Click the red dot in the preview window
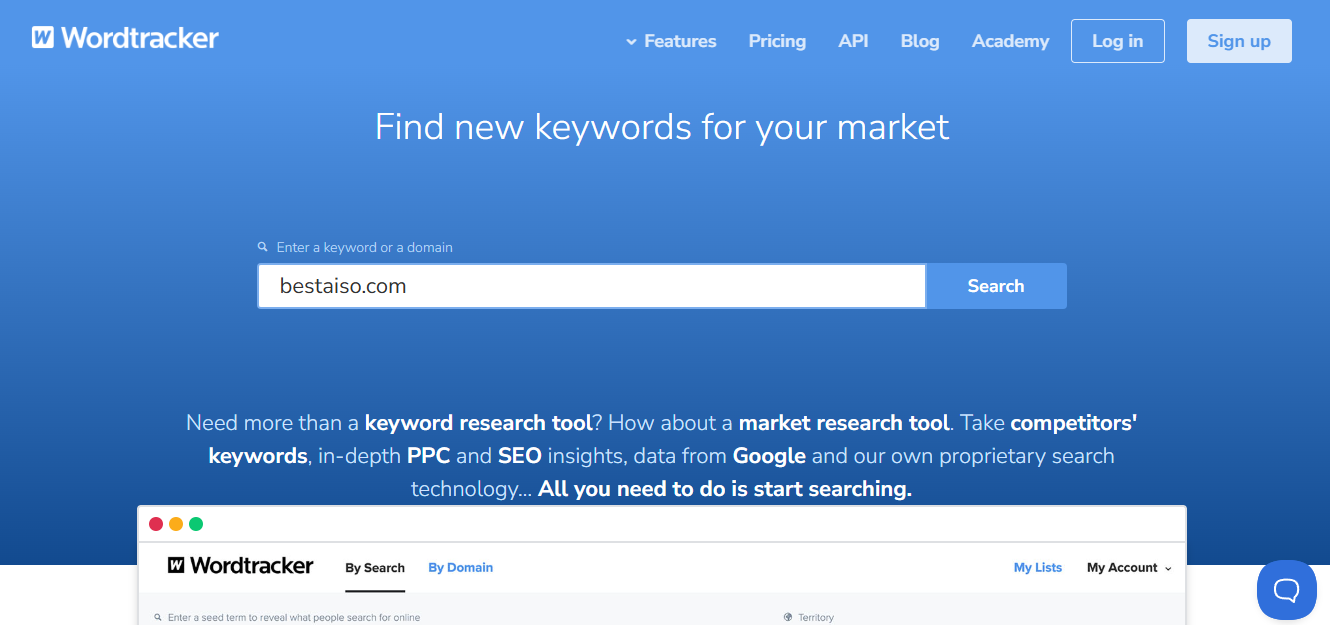The height and width of the screenshot is (625, 1330). (156, 524)
